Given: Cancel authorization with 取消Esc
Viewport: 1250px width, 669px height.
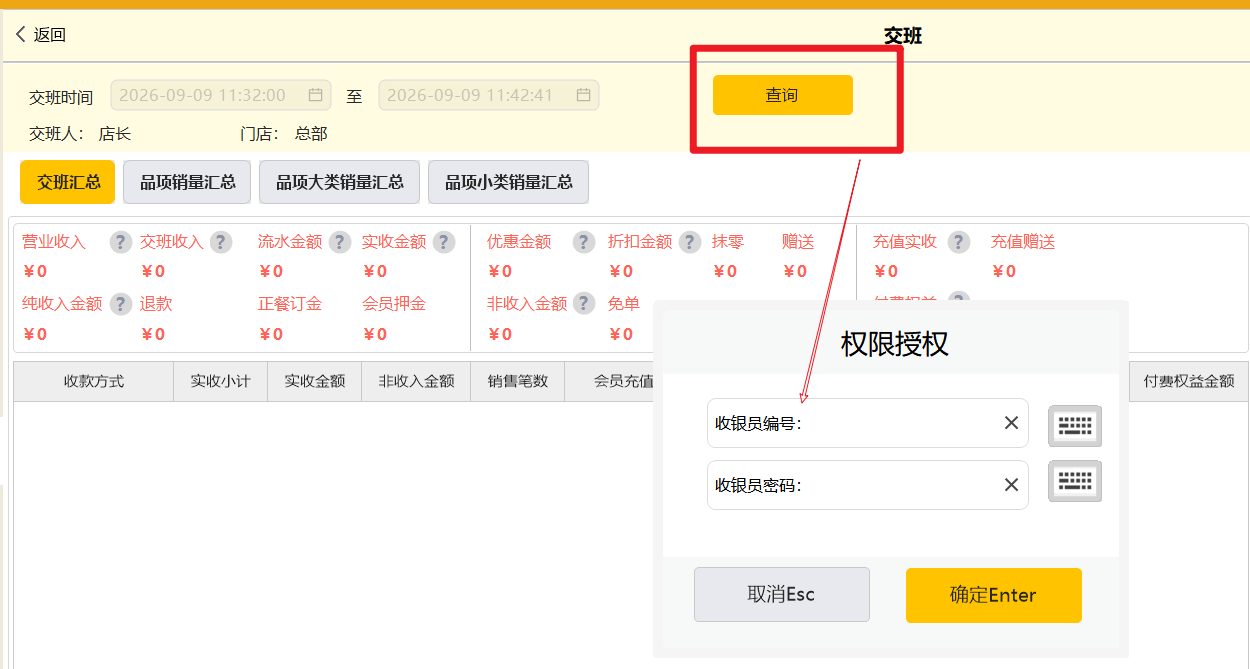Looking at the screenshot, I should (x=782, y=595).
